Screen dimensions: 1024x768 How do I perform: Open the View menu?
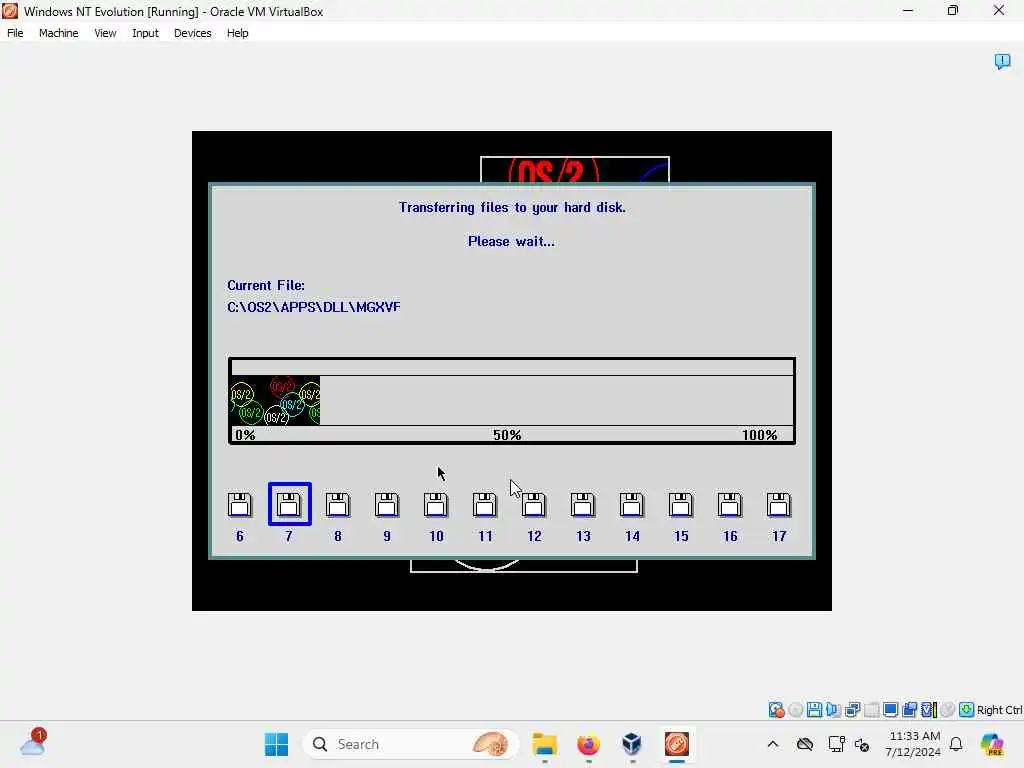click(105, 33)
